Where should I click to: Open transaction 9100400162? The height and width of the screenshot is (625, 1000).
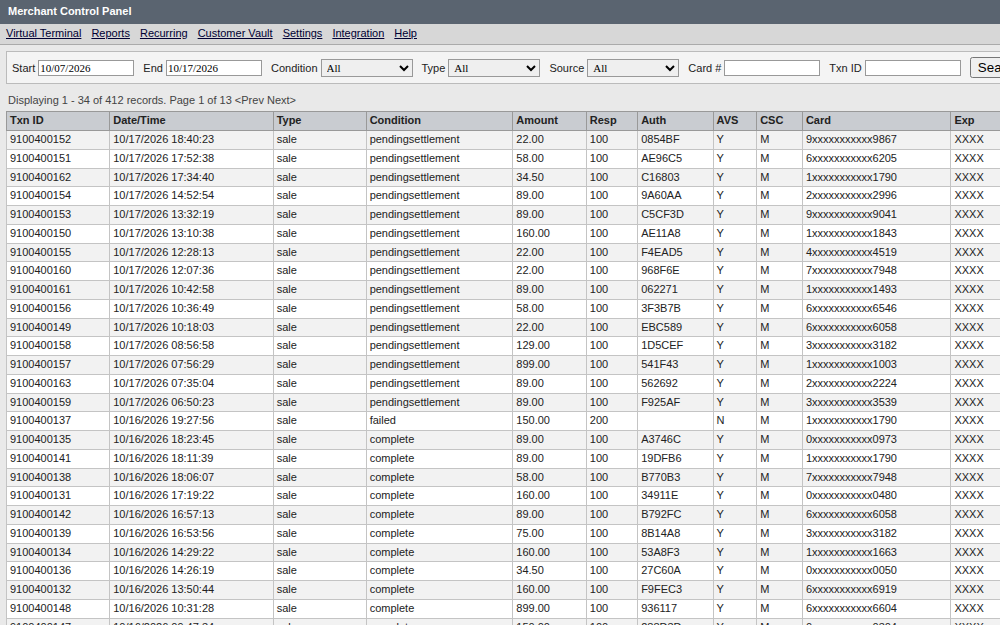40,177
